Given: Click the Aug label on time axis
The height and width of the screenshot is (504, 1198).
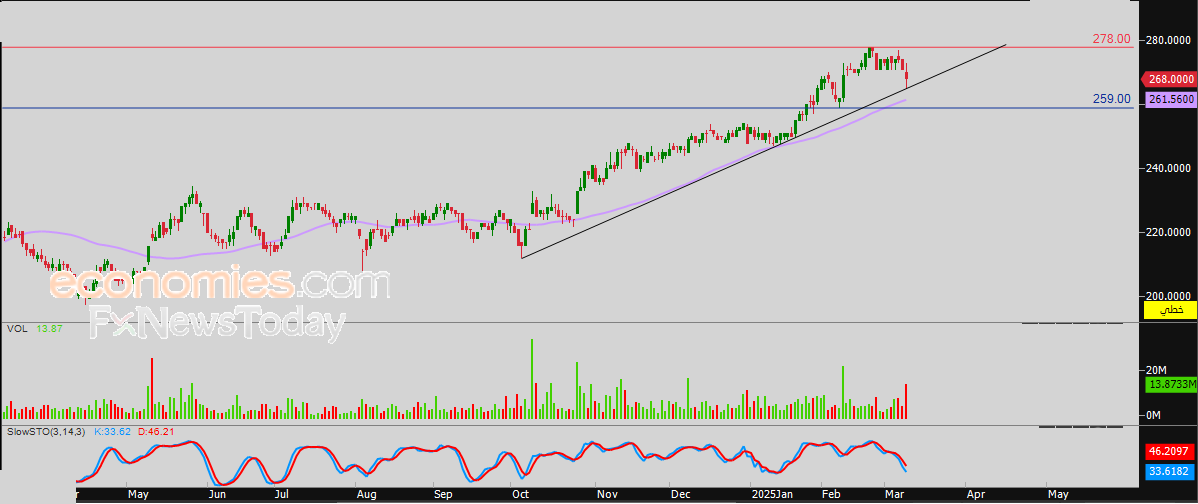Looking at the screenshot, I should 367,495.
